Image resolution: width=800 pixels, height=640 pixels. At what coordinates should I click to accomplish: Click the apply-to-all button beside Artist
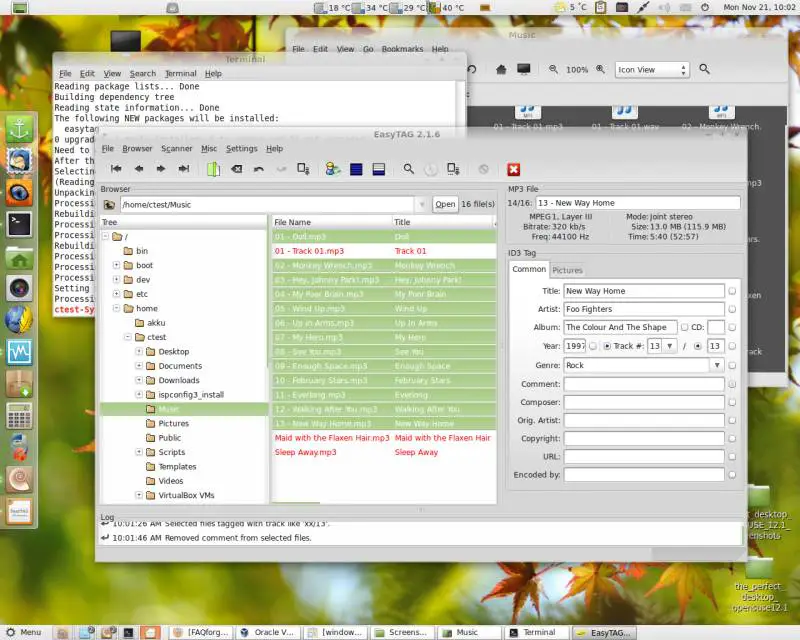point(732,309)
